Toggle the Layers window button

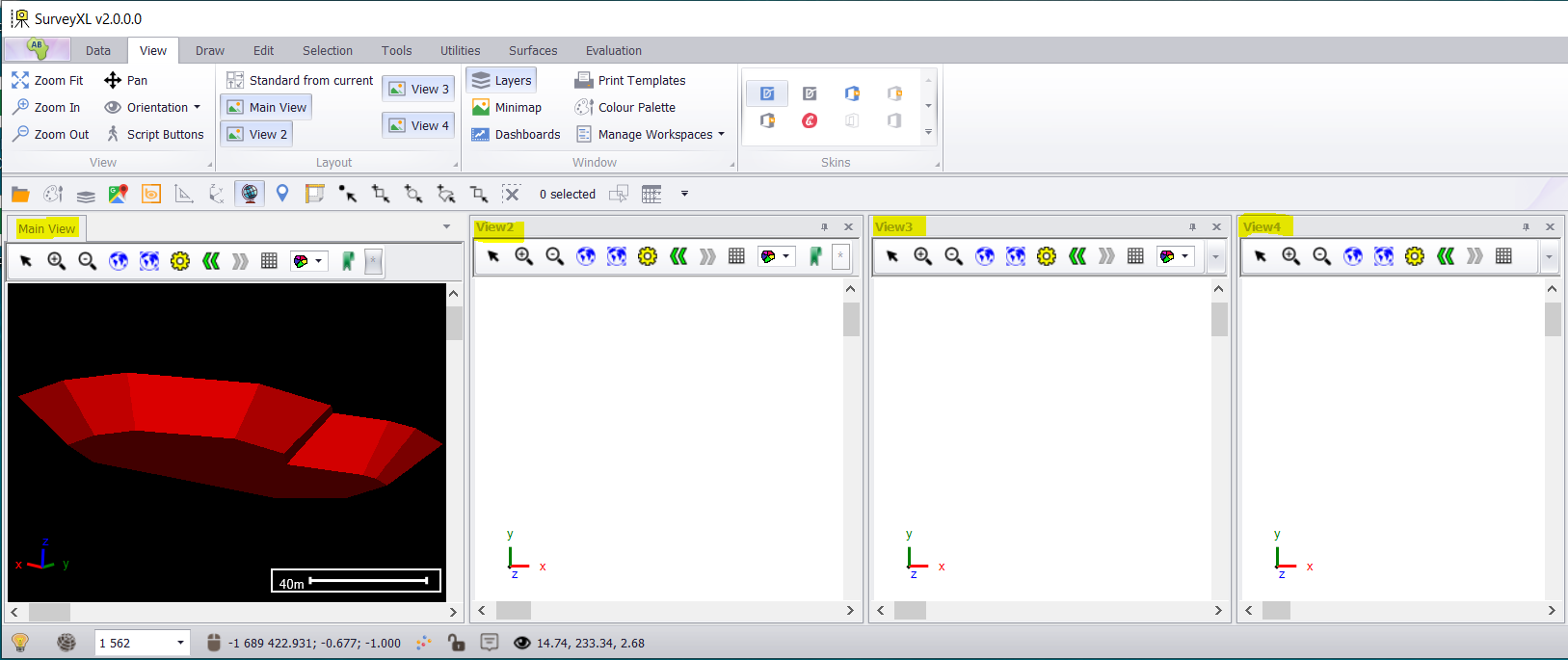(x=502, y=81)
